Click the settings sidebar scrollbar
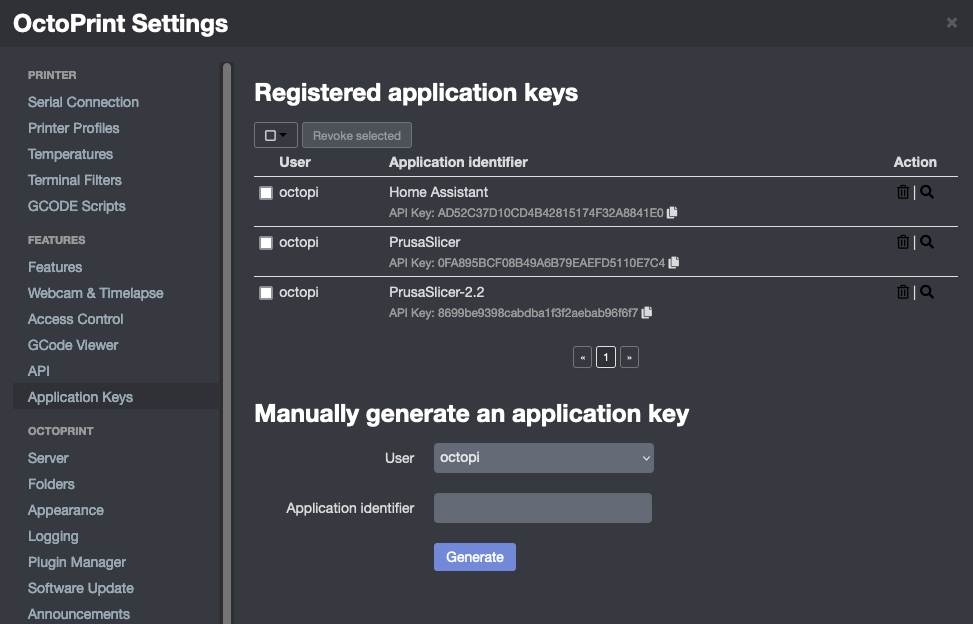The image size is (973, 624). click(x=227, y=340)
